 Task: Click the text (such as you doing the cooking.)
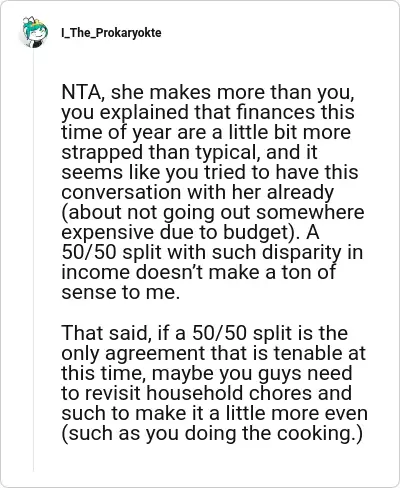coord(212,433)
